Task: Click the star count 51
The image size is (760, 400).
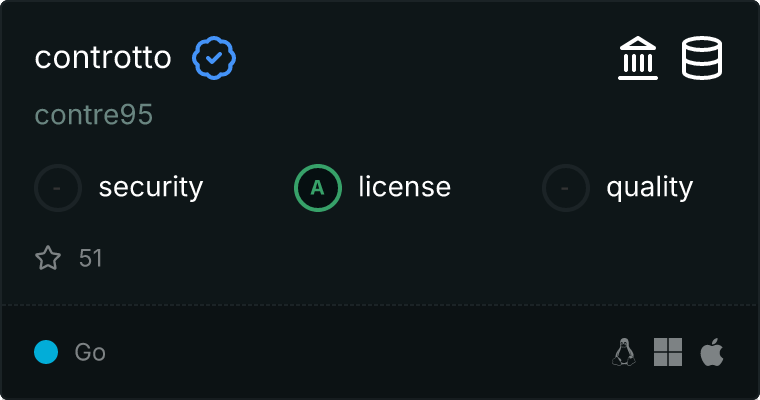Action: (91, 259)
